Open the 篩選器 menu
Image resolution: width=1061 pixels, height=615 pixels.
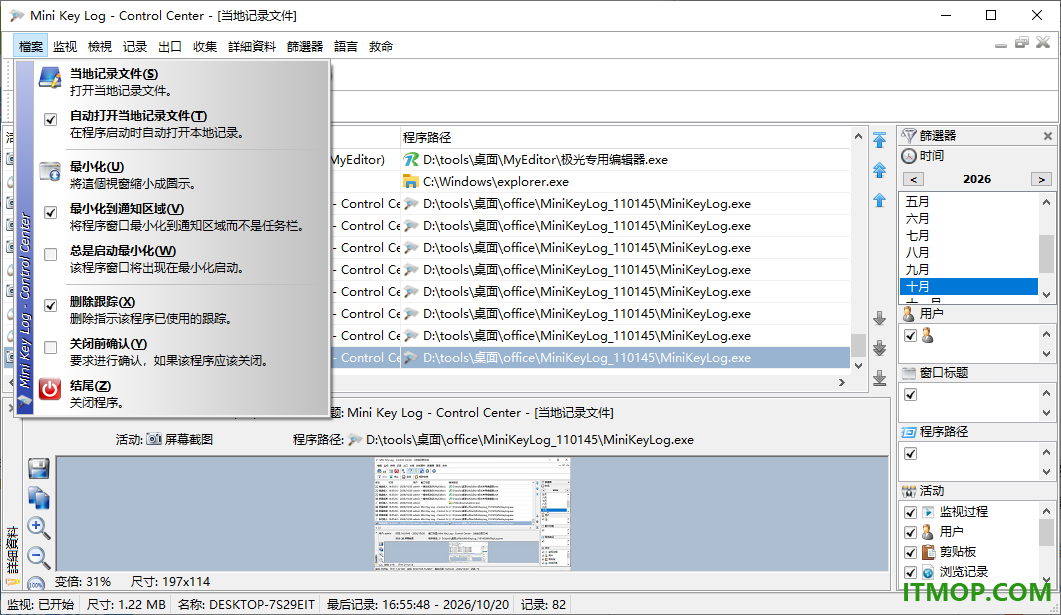[304, 47]
